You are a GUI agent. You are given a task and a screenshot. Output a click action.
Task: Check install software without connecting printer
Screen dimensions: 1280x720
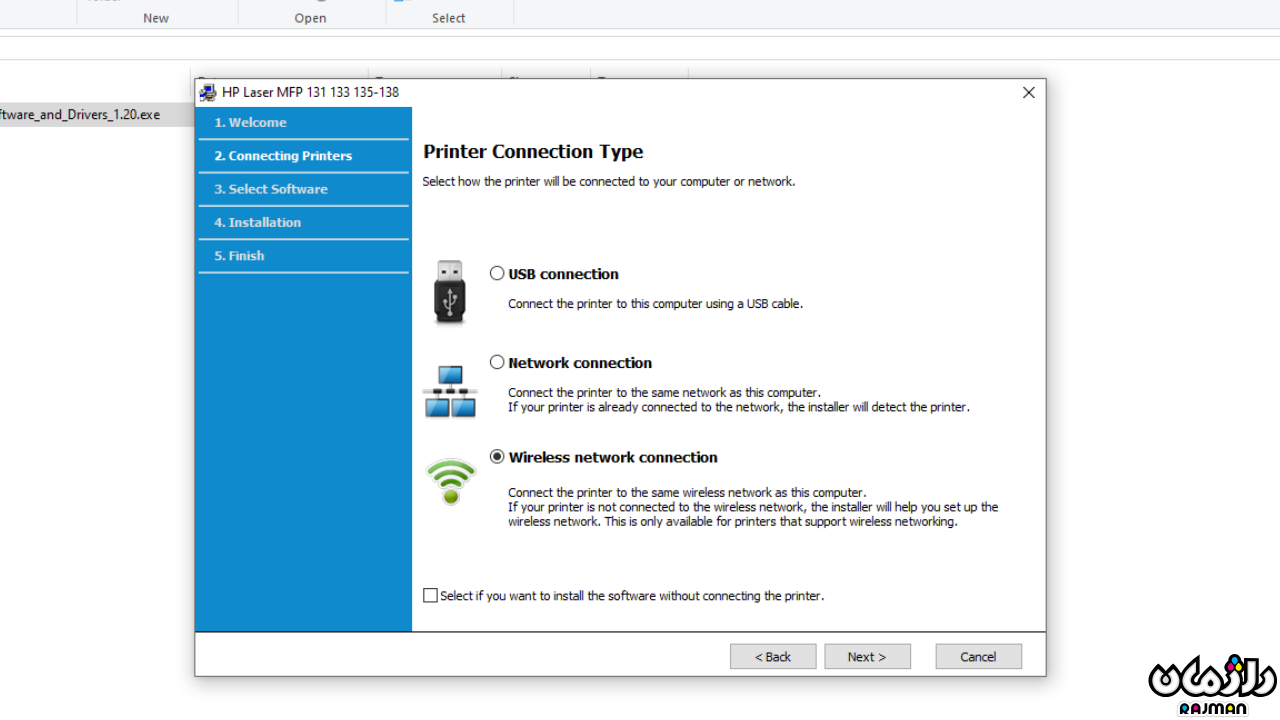click(430, 595)
